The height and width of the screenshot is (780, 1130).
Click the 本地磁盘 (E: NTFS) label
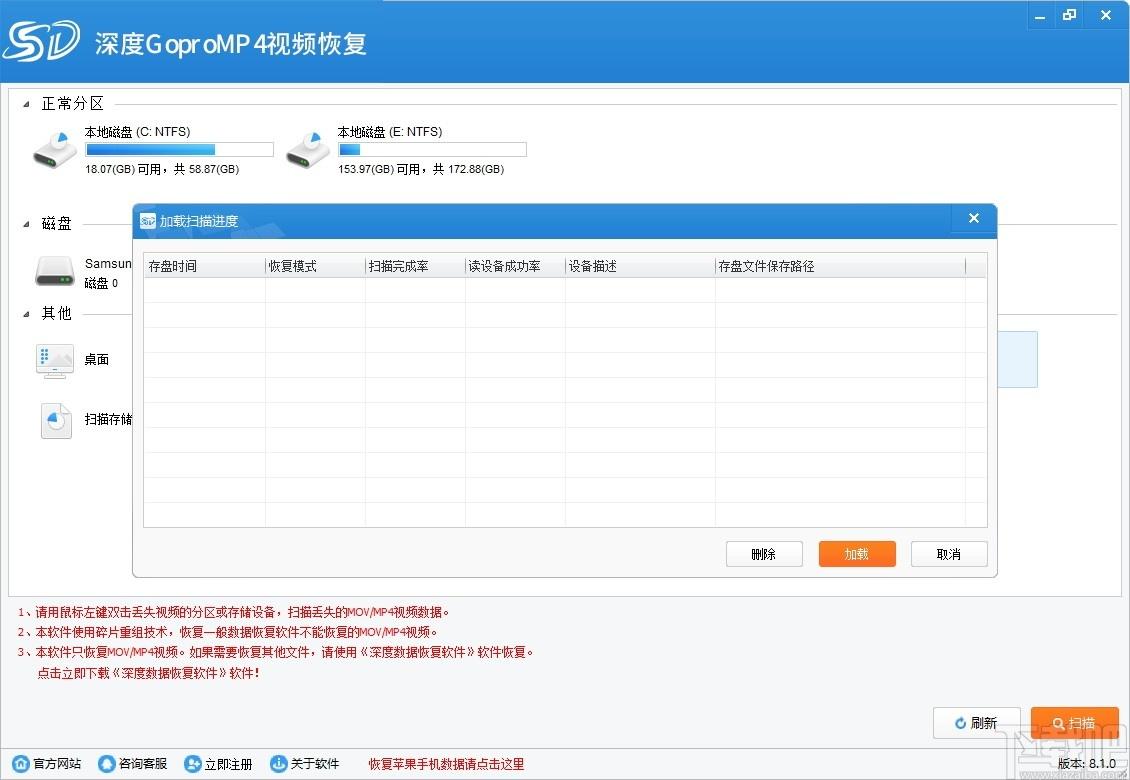[390, 132]
